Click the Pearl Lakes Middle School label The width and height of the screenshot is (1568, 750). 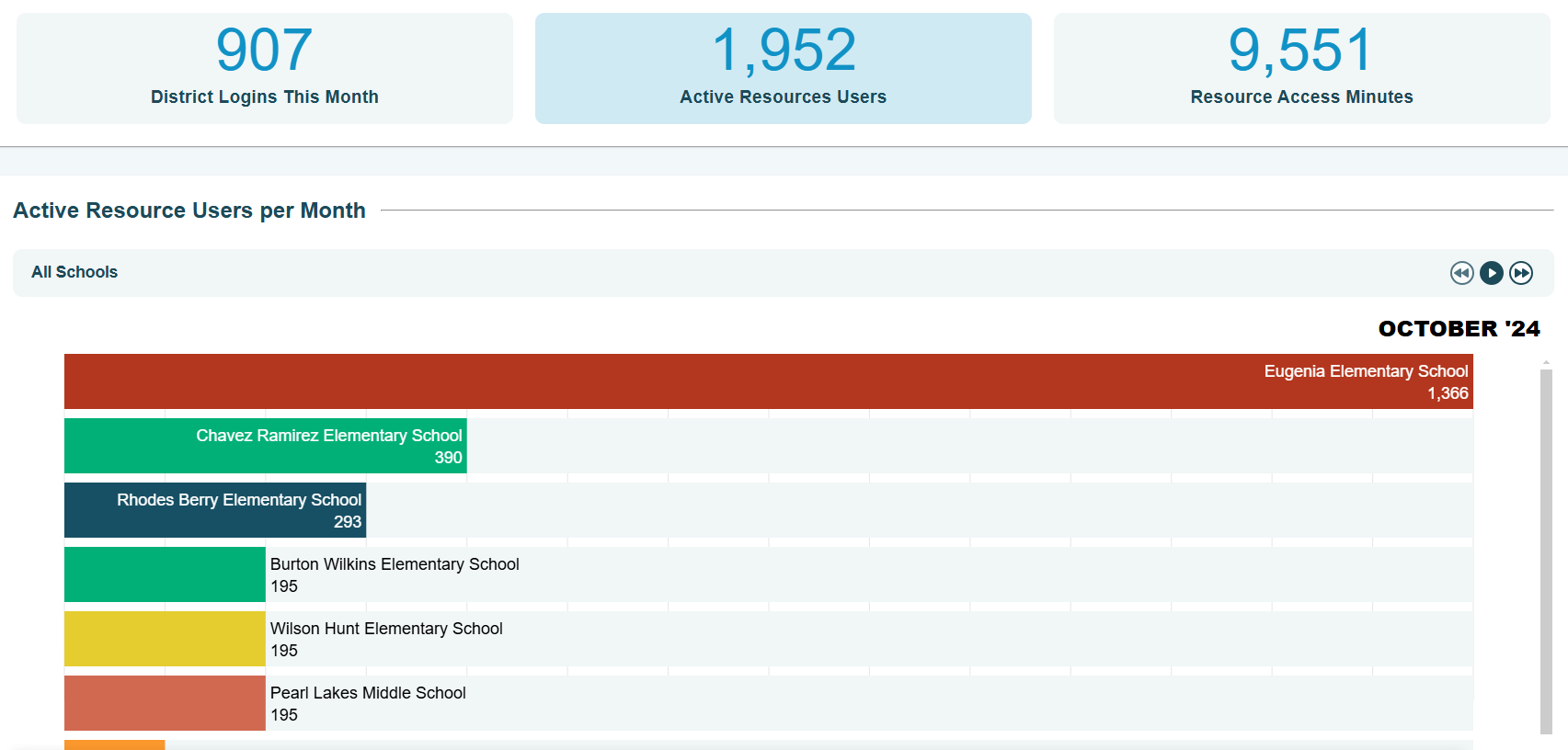pos(368,693)
